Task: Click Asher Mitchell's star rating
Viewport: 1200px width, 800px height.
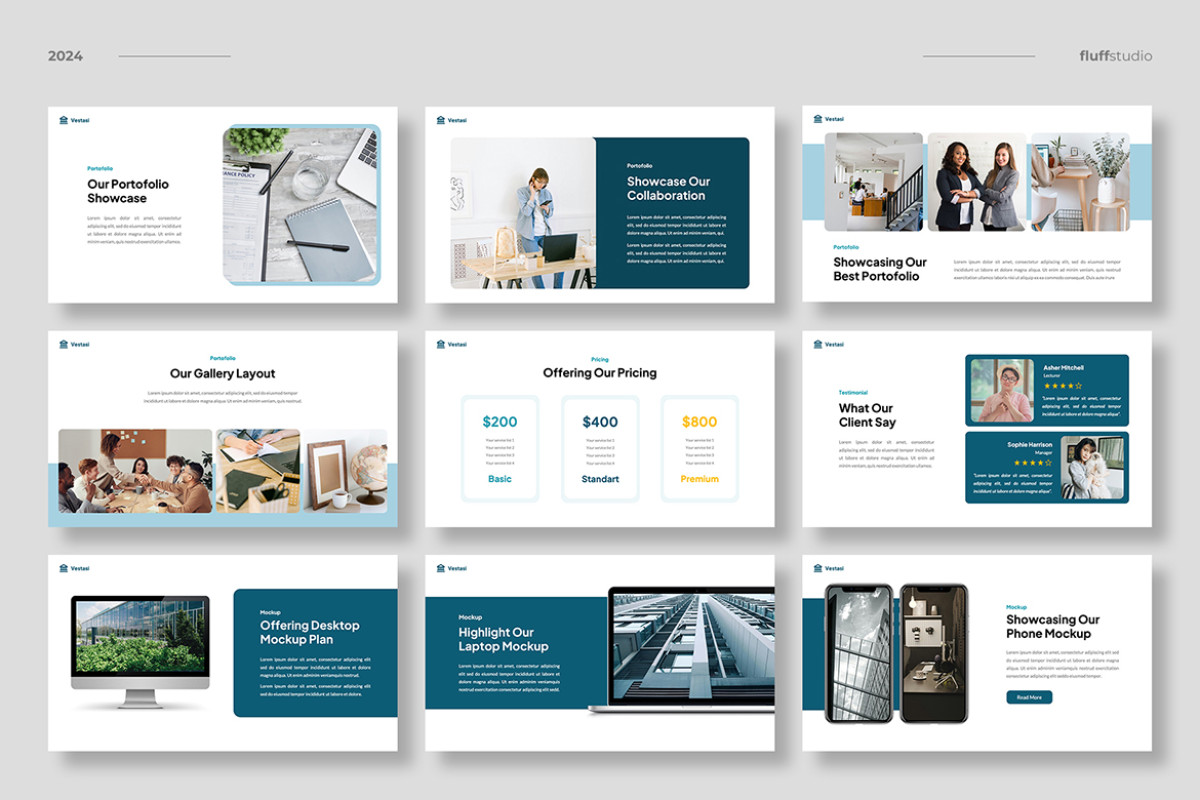Action: (1062, 385)
